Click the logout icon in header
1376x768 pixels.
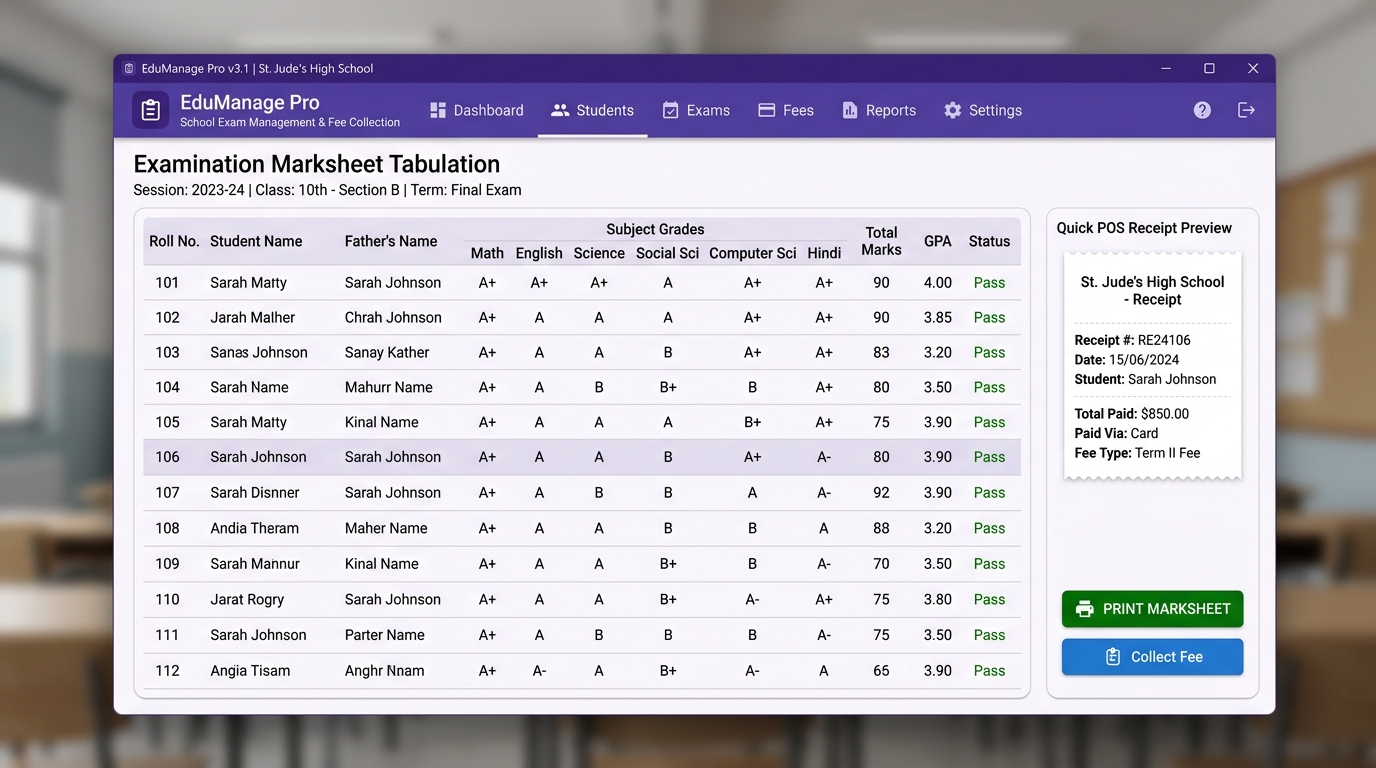click(x=1246, y=110)
